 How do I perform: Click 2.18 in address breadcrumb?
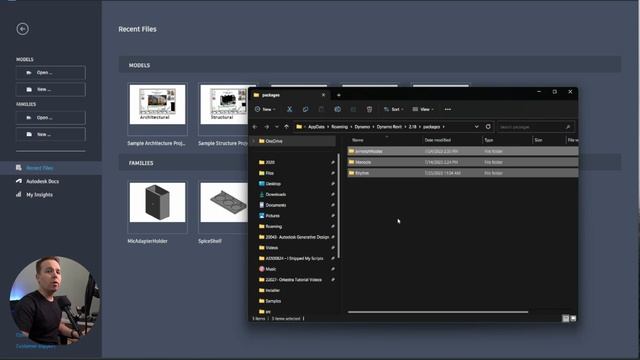(413, 127)
